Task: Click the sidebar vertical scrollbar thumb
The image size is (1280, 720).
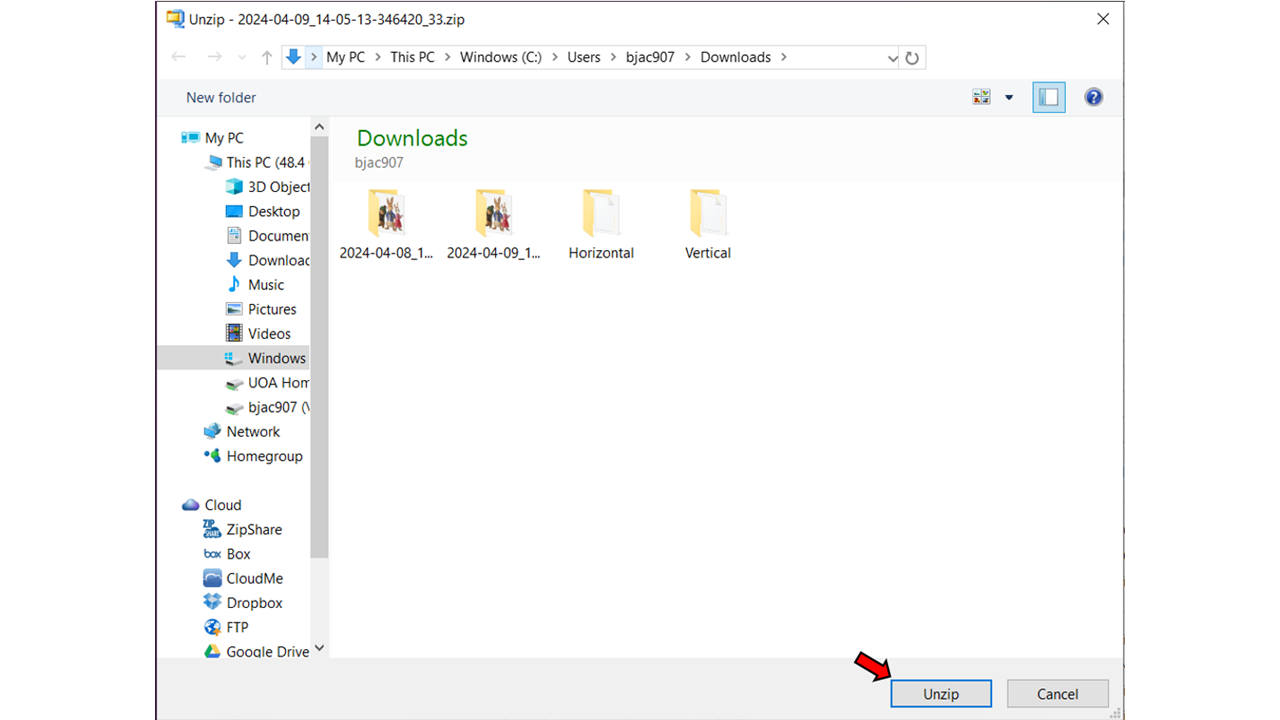Action: pyautogui.click(x=319, y=347)
